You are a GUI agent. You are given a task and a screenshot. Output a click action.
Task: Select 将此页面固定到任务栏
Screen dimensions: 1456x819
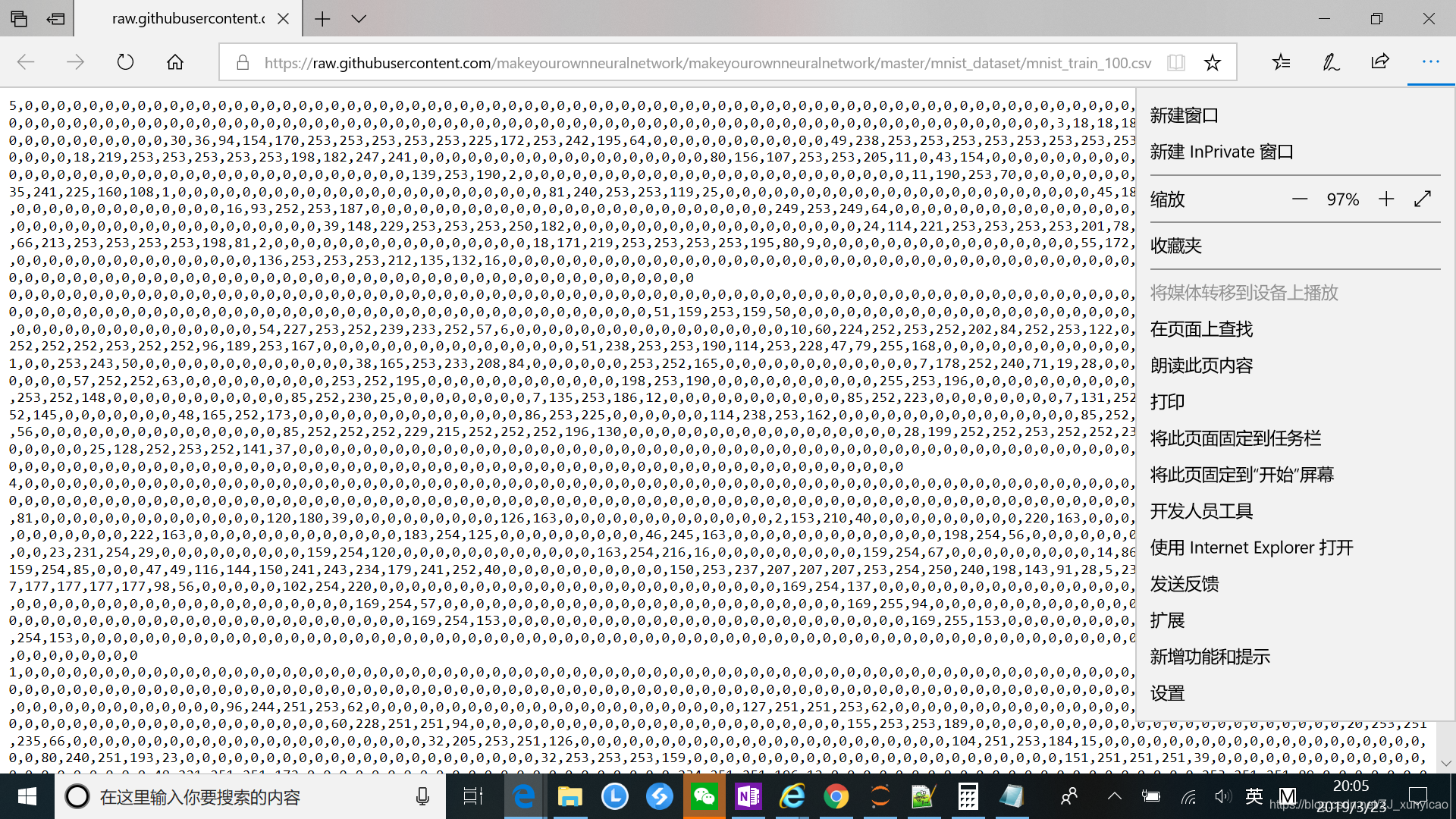(1295, 438)
